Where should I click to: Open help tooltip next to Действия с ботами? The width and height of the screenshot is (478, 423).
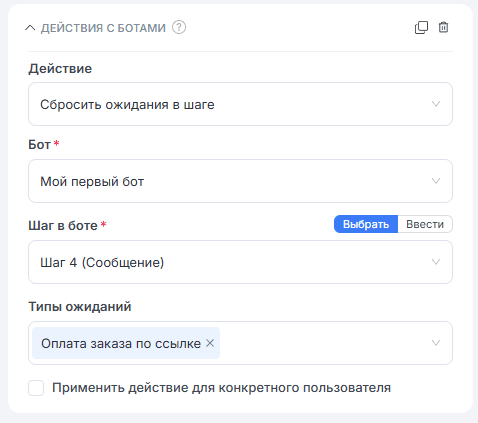tap(179, 27)
